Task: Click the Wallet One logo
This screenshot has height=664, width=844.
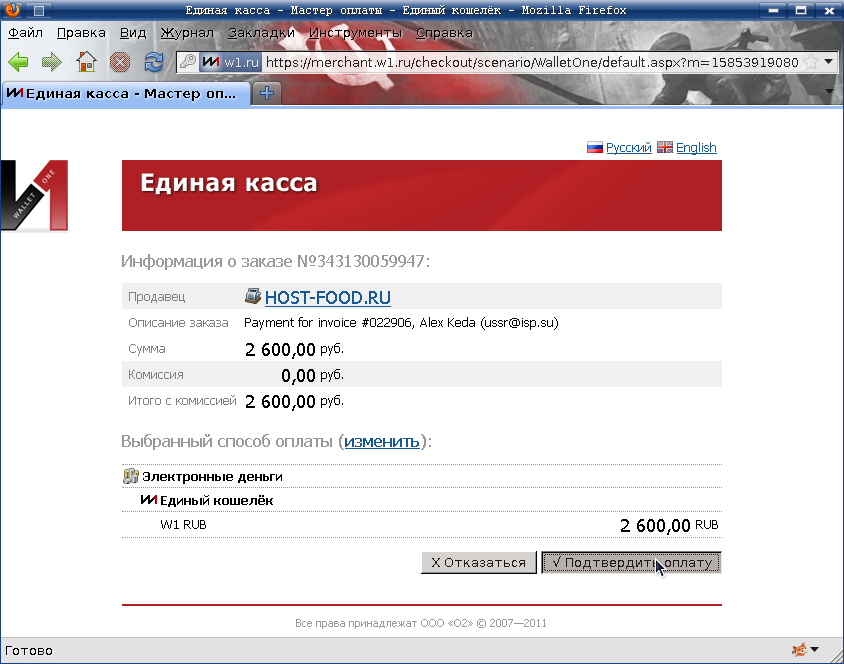Action: point(34,195)
